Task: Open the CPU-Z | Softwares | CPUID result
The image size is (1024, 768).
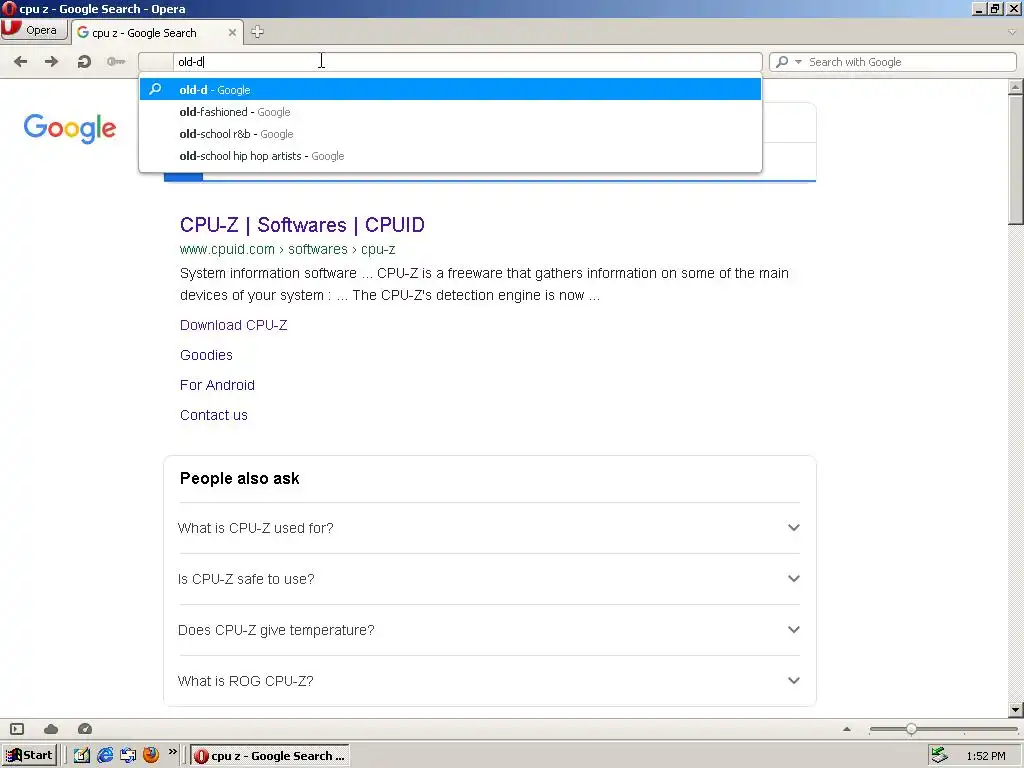Action: point(302,225)
